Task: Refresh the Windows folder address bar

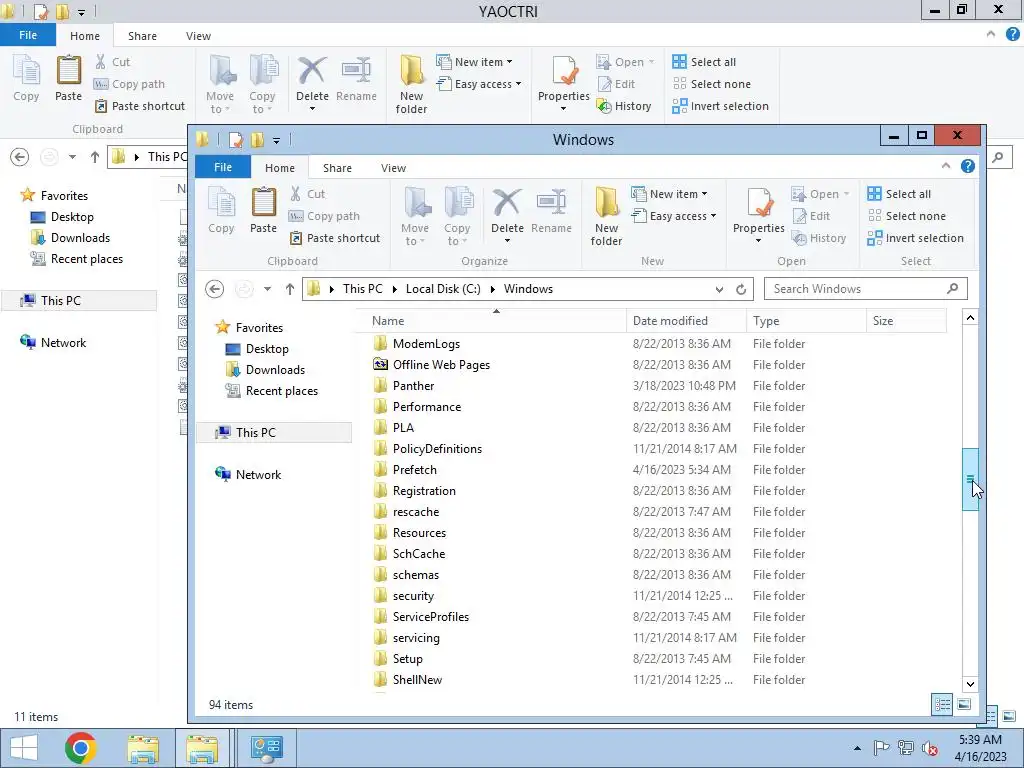Action: coord(741,289)
